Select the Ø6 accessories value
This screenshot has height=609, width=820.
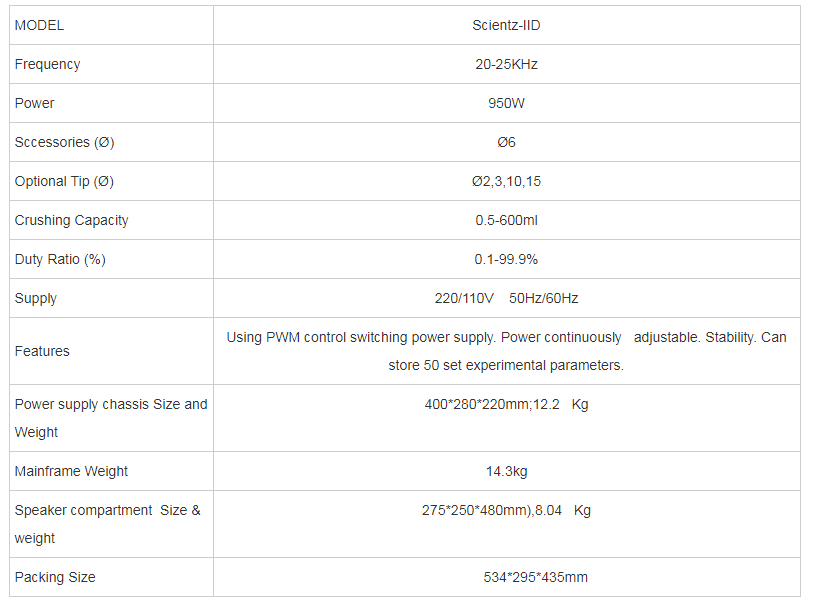[x=506, y=142]
